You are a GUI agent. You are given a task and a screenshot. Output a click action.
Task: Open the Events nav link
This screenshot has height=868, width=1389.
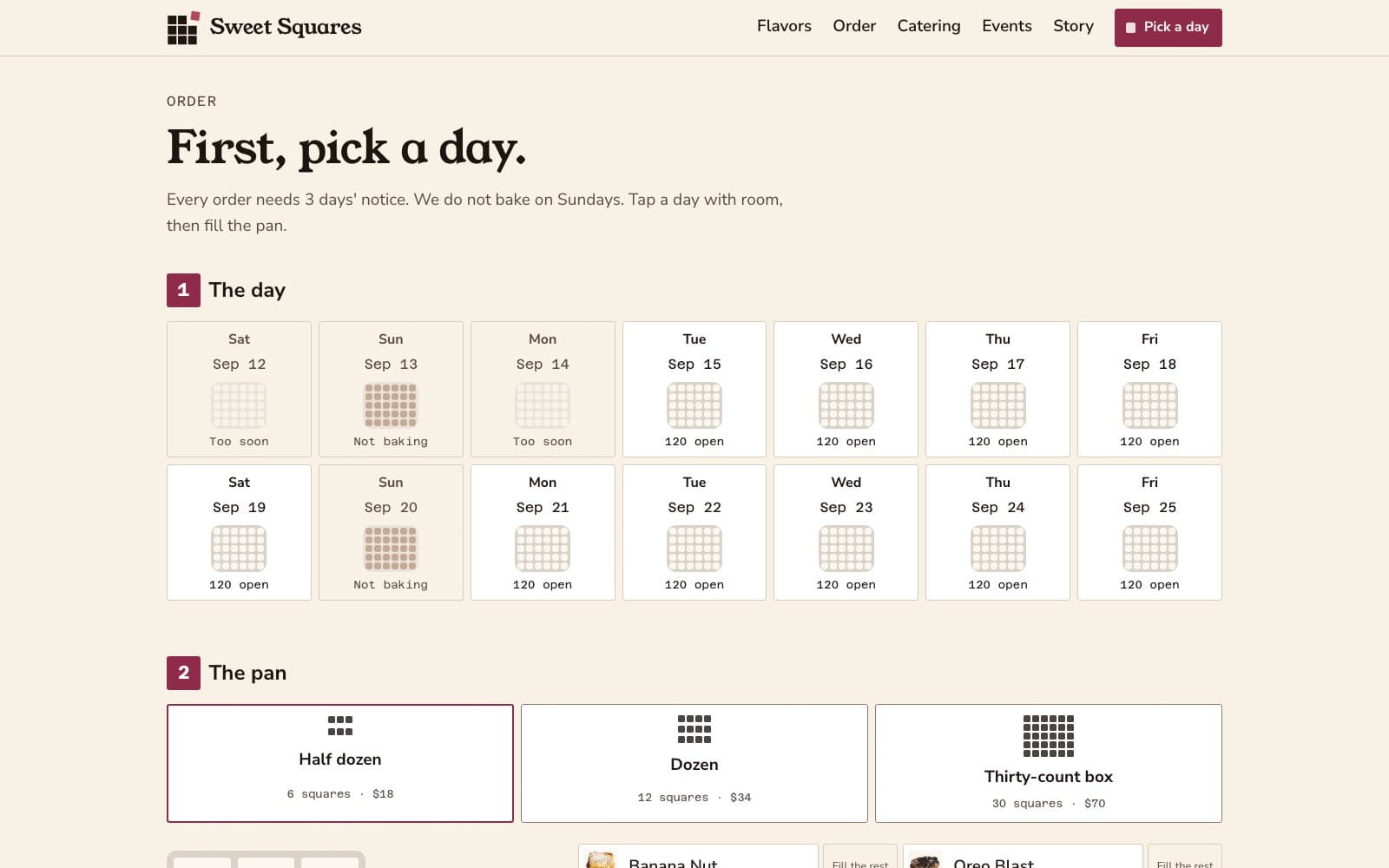coord(1007,26)
